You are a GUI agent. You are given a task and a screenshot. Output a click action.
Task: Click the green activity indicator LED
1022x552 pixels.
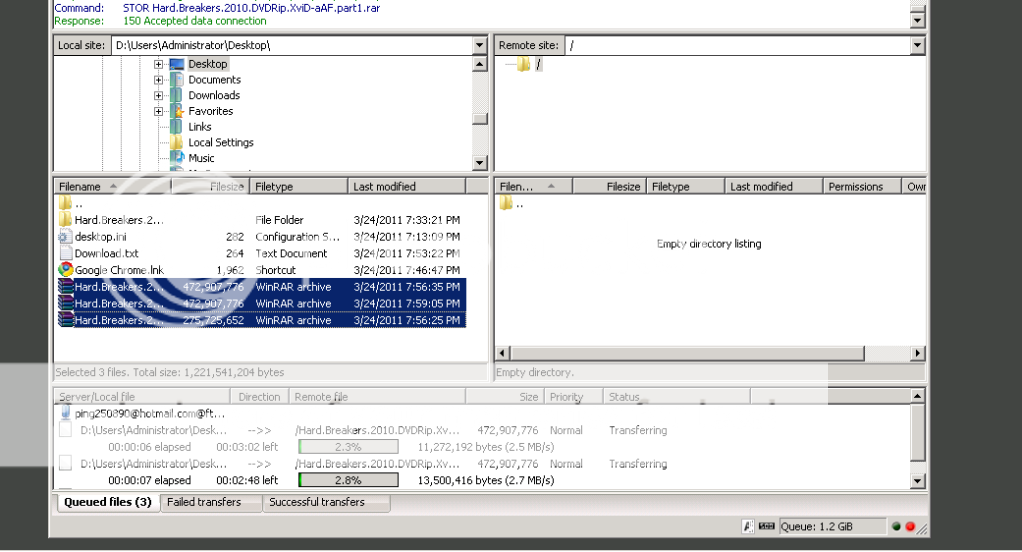tap(896, 527)
